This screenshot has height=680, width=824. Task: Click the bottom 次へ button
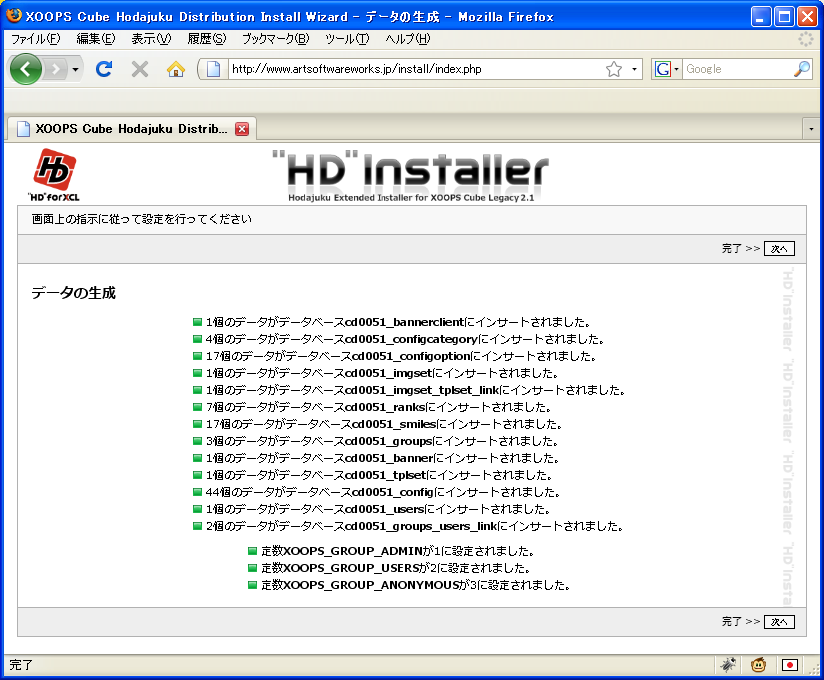click(x=779, y=622)
